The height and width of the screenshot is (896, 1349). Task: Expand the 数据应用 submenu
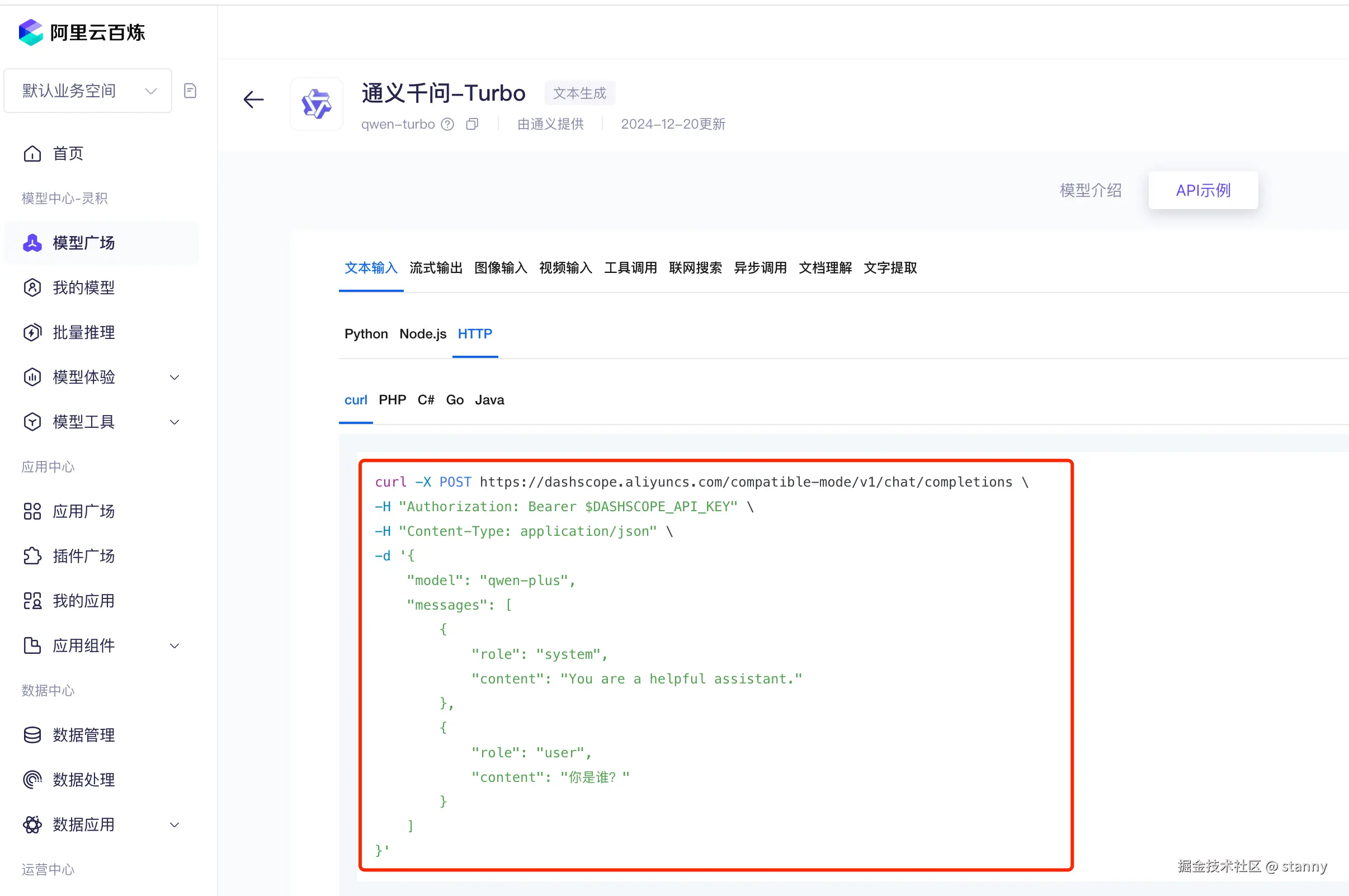175,824
